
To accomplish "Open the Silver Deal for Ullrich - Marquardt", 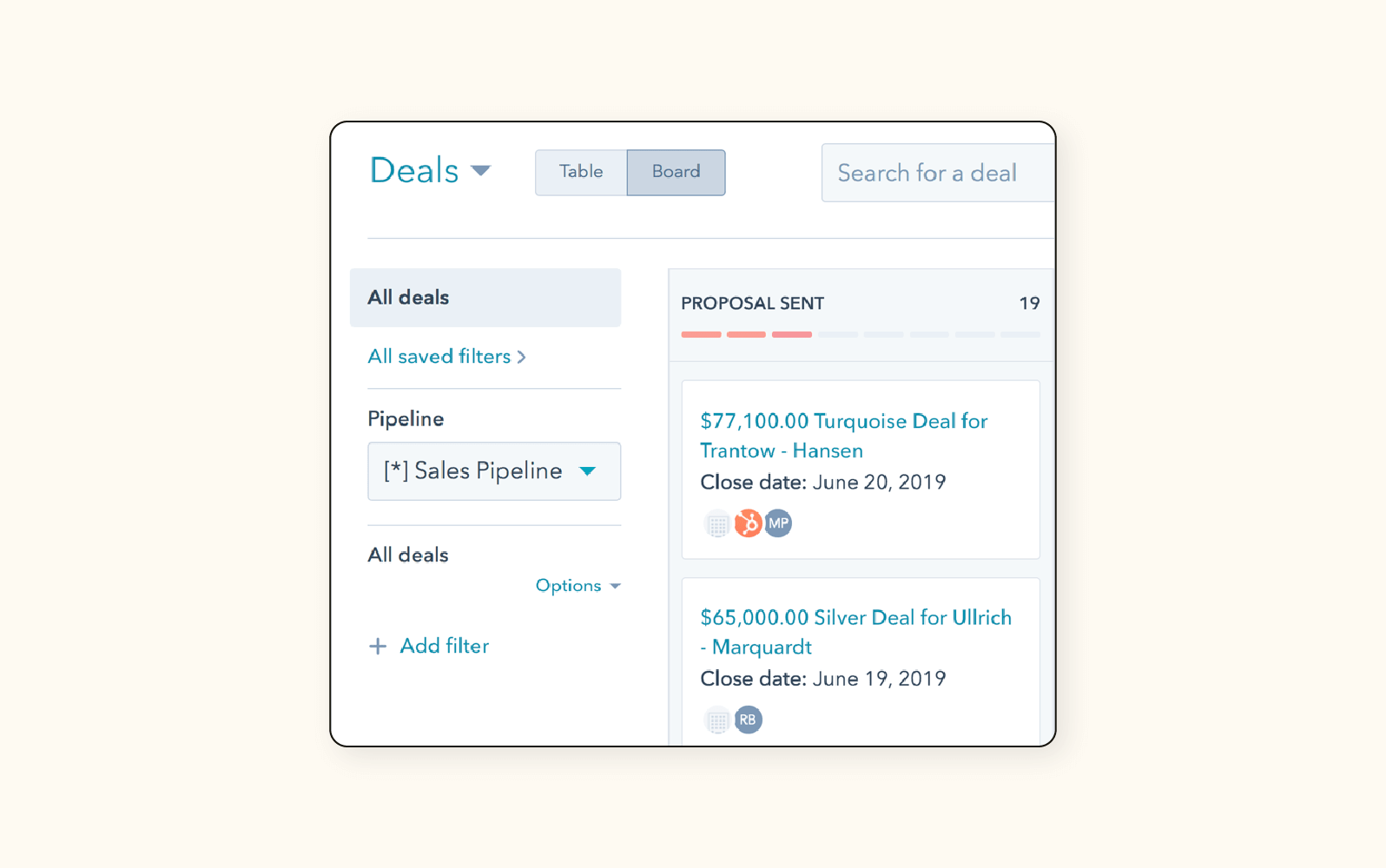I will click(855, 632).
